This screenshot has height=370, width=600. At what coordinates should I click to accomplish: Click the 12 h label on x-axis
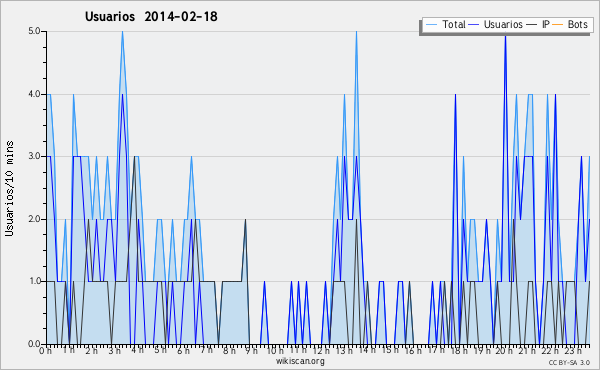(321, 350)
